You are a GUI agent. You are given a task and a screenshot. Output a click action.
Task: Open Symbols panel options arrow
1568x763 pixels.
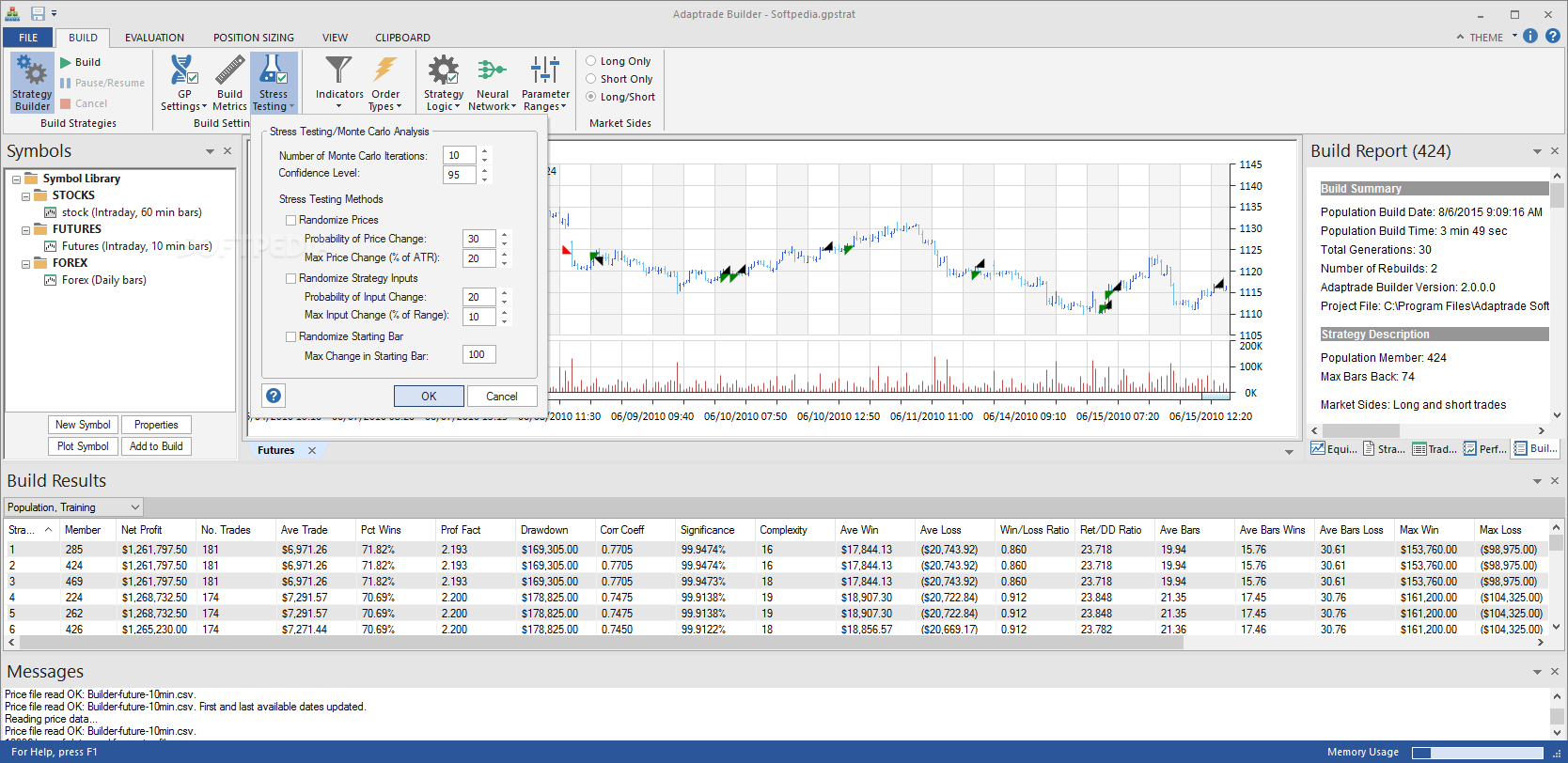click(x=210, y=151)
